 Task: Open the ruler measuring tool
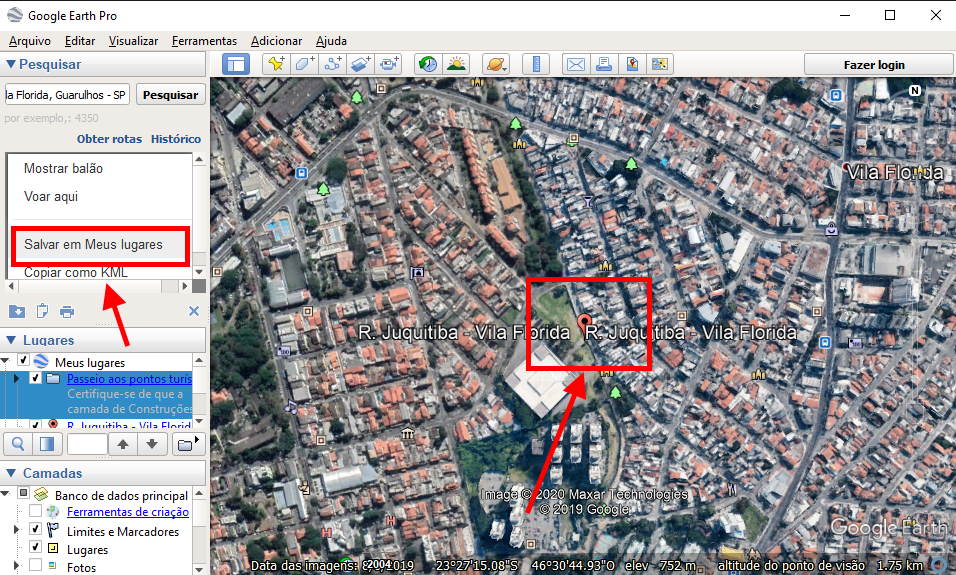(536, 64)
